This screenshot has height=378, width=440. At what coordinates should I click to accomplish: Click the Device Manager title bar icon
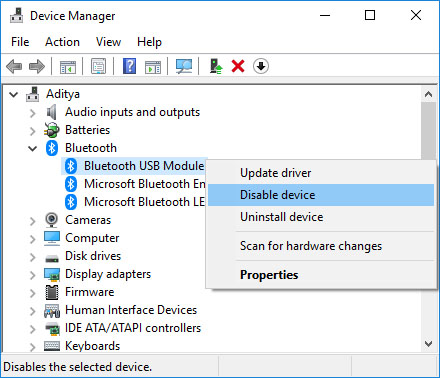pyautogui.click(x=17, y=15)
